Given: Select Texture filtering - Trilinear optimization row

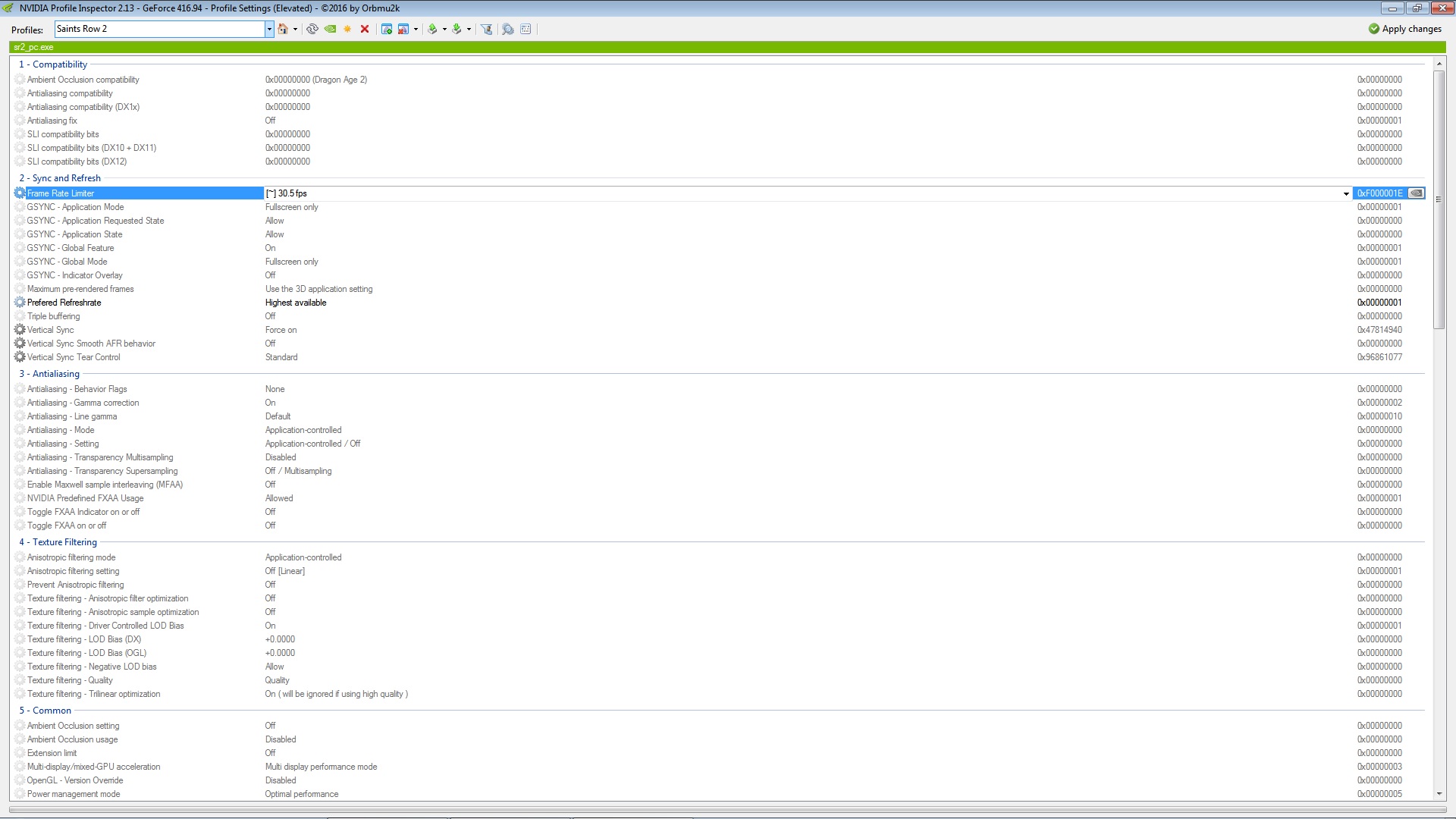Looking at the screenshot, I should 720,694.
